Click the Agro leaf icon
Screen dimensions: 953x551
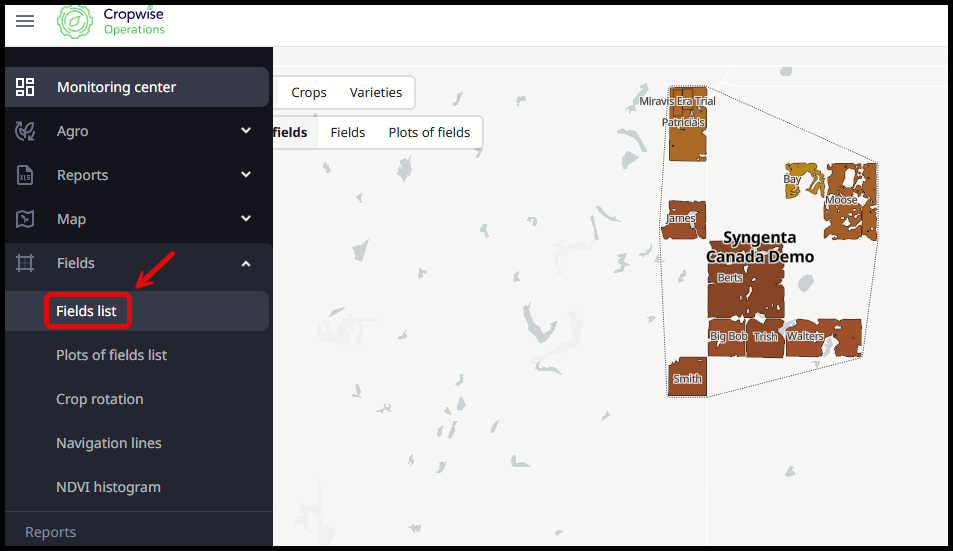point(25,131)
